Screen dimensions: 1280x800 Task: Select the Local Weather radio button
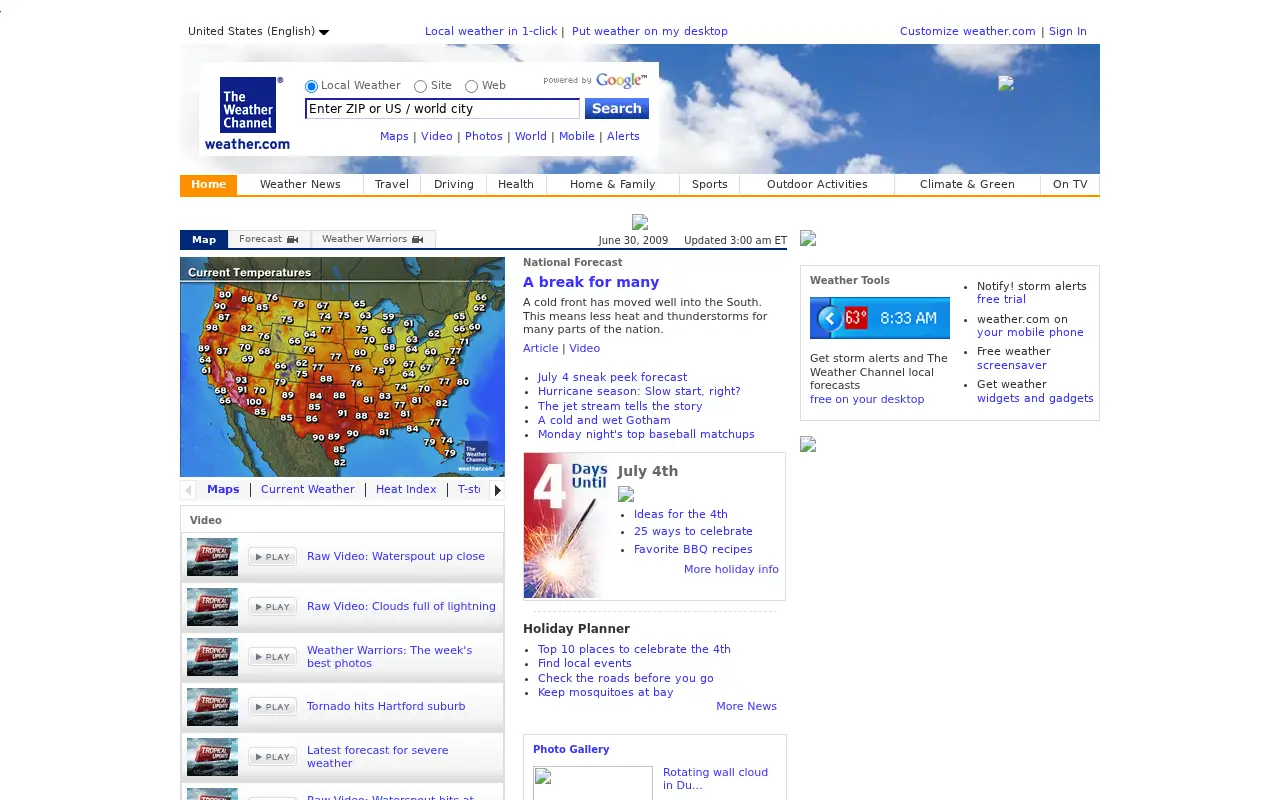pos(311,86)
